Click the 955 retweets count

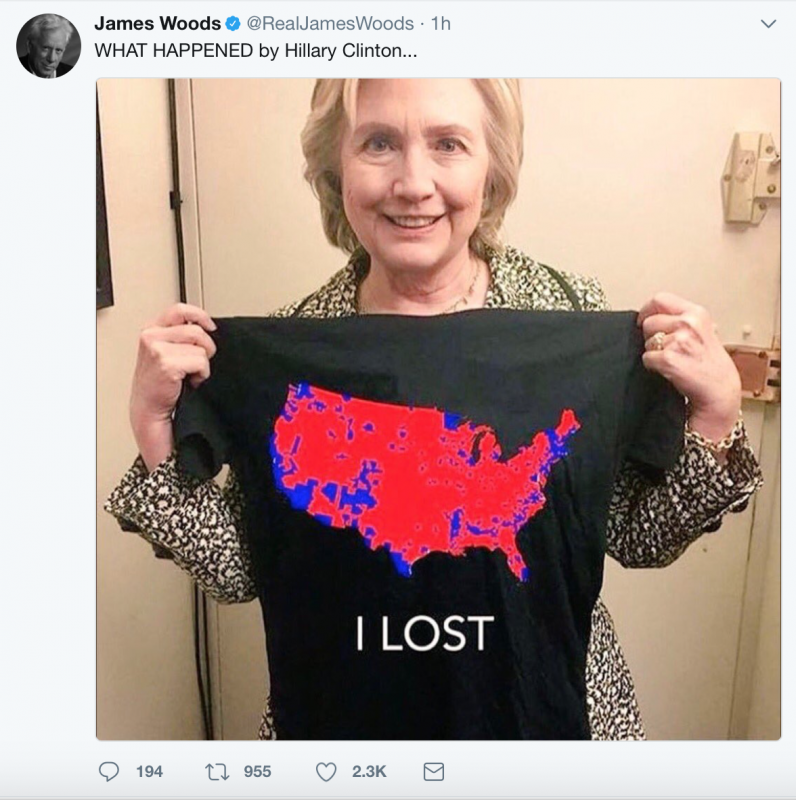point(257,771)
